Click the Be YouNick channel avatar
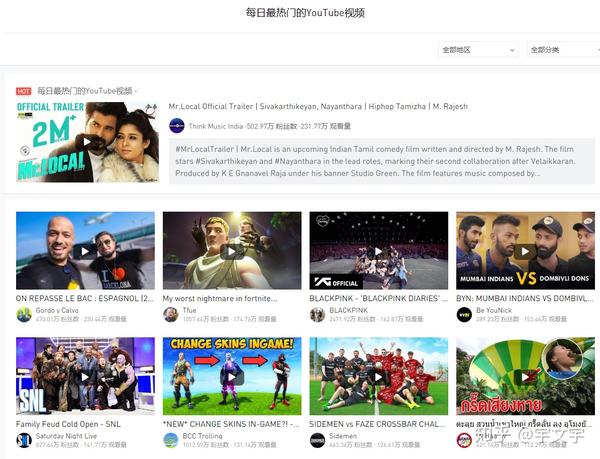Screen dimensions: 600x459 pos(464,314)
